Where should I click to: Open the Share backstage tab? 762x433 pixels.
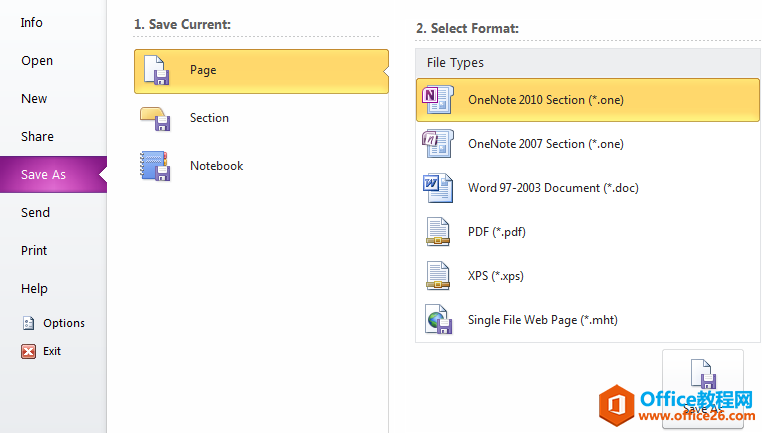click(37, 136)
